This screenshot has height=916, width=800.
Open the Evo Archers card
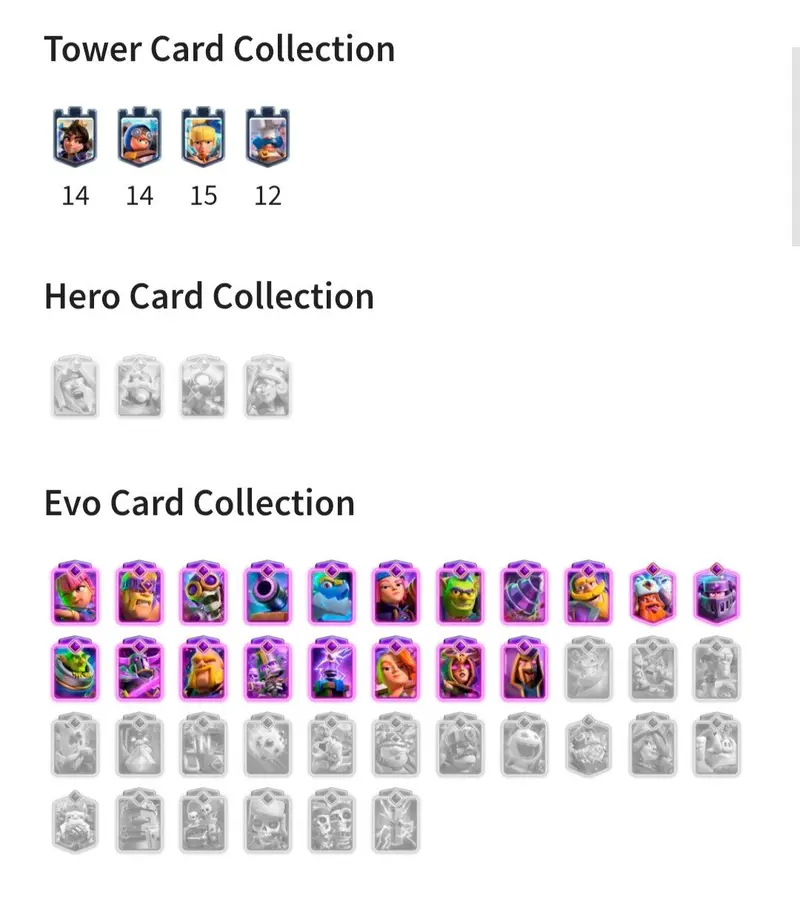pyautogui.click(x=75, y=593)
